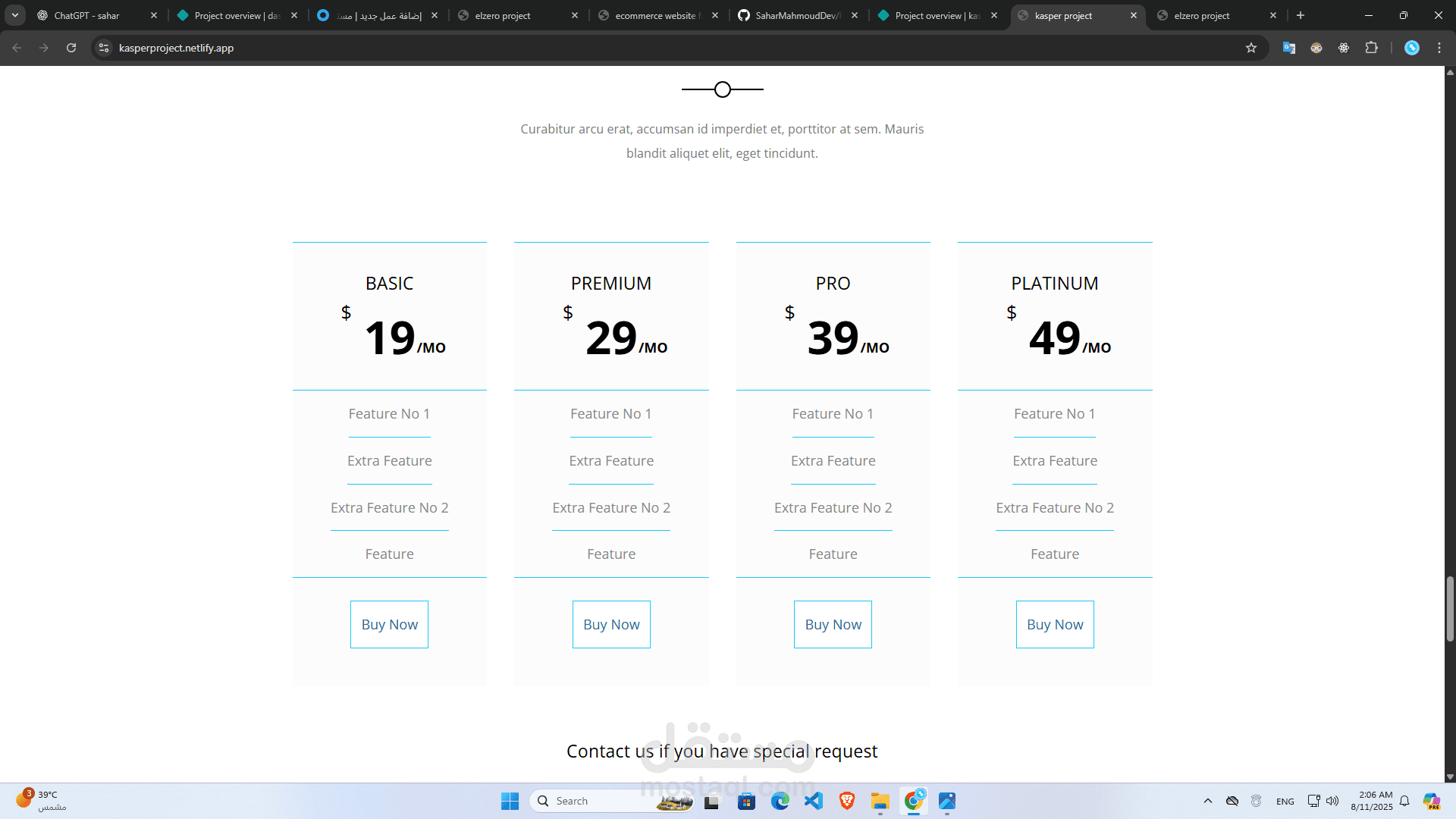Click Buy Now under the PLATINUM plan

[x=1055, y=624]
